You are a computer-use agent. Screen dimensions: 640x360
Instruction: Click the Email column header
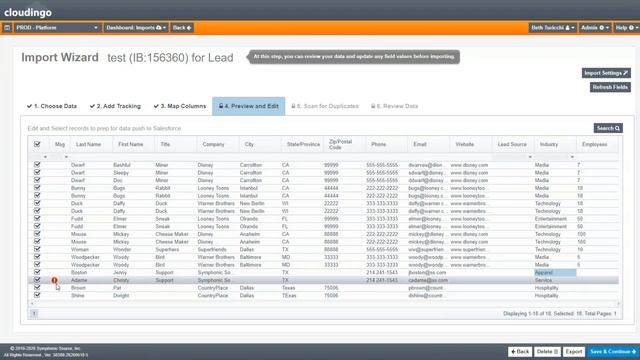(x=420, y=144)
